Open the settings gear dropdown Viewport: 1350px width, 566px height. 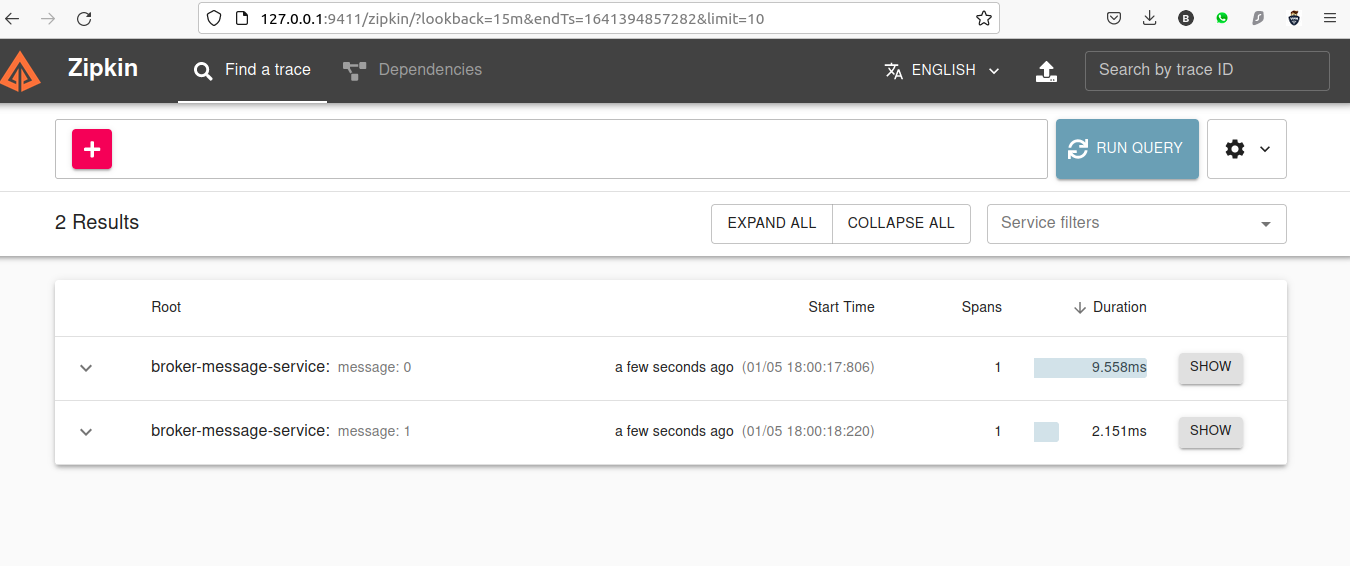[1247, 149]
